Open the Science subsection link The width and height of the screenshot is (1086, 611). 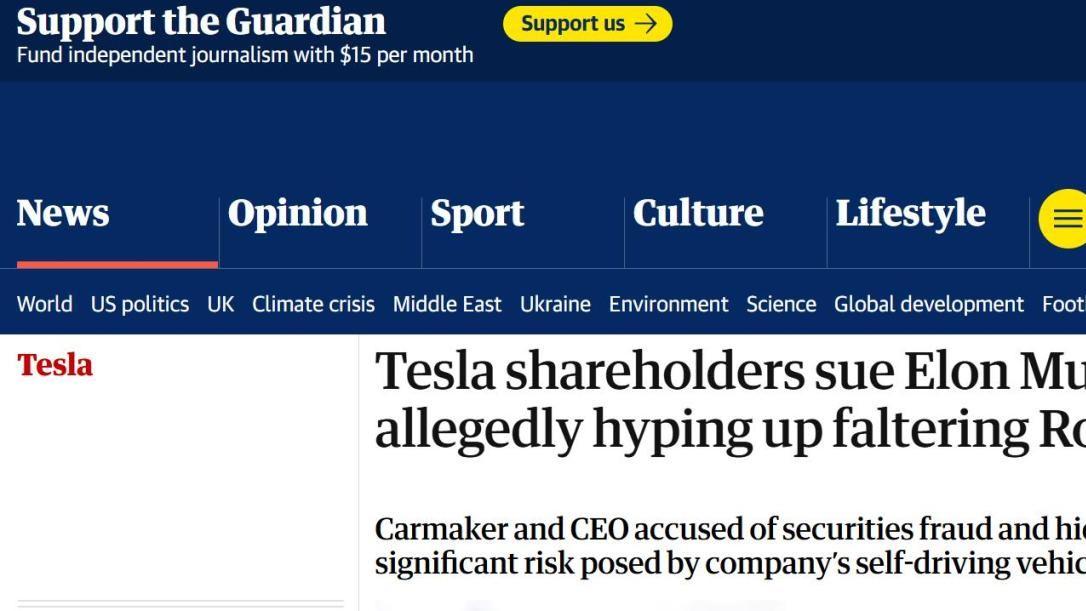781,304
